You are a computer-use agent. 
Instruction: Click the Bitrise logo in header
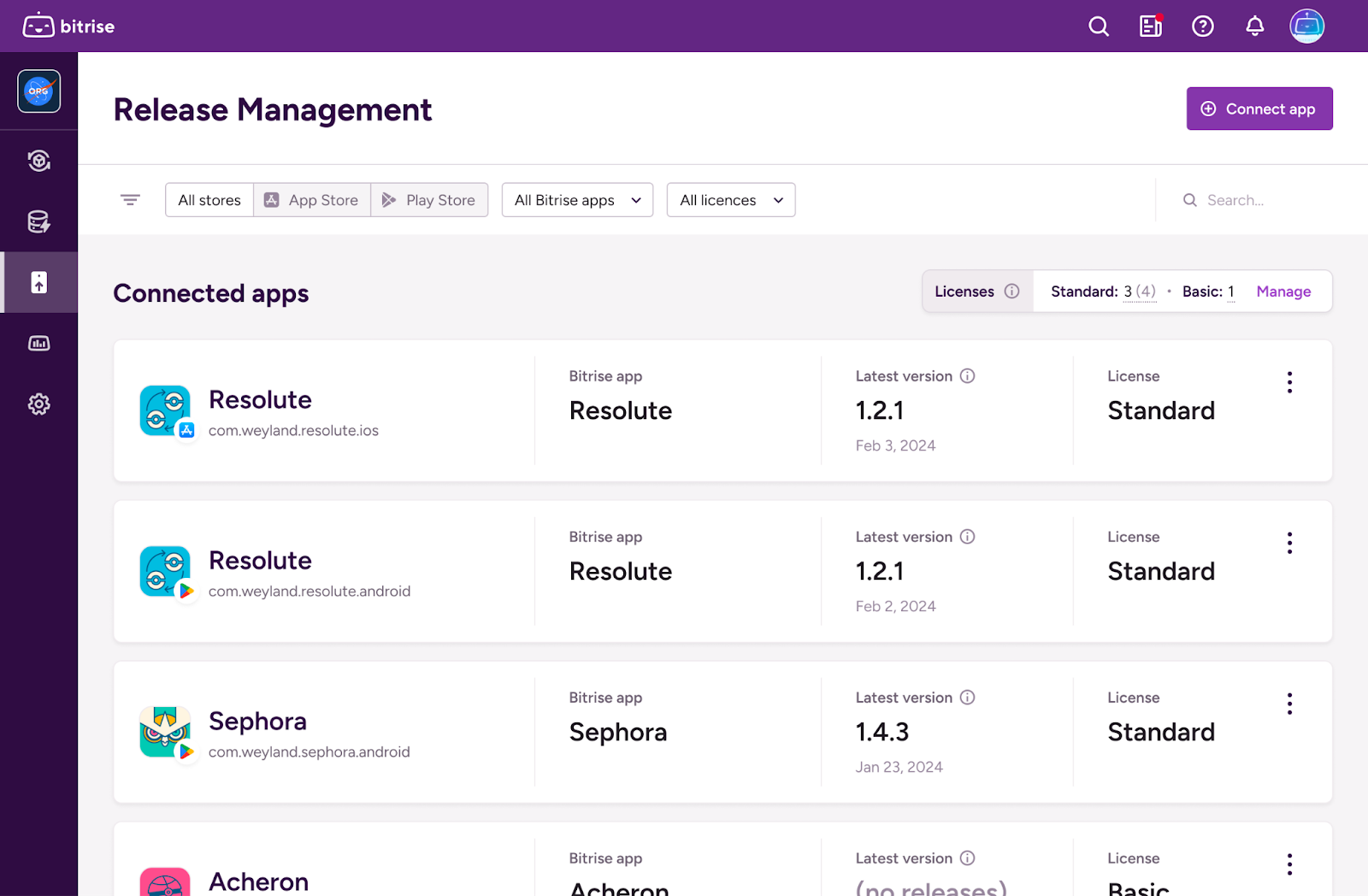pyautogui.click(x=68, y=27)
